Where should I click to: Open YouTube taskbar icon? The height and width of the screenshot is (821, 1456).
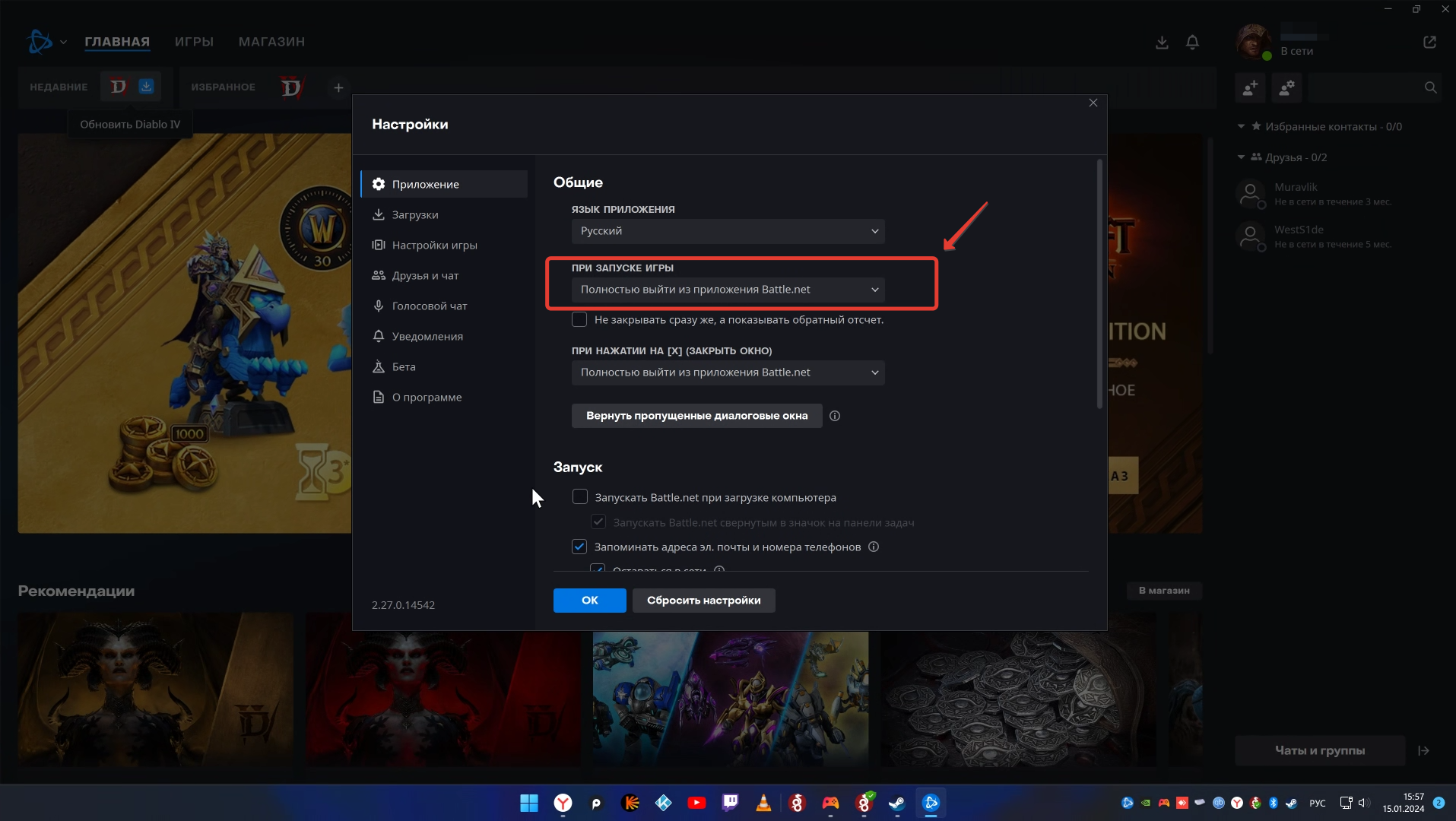[x=696, y=803]
